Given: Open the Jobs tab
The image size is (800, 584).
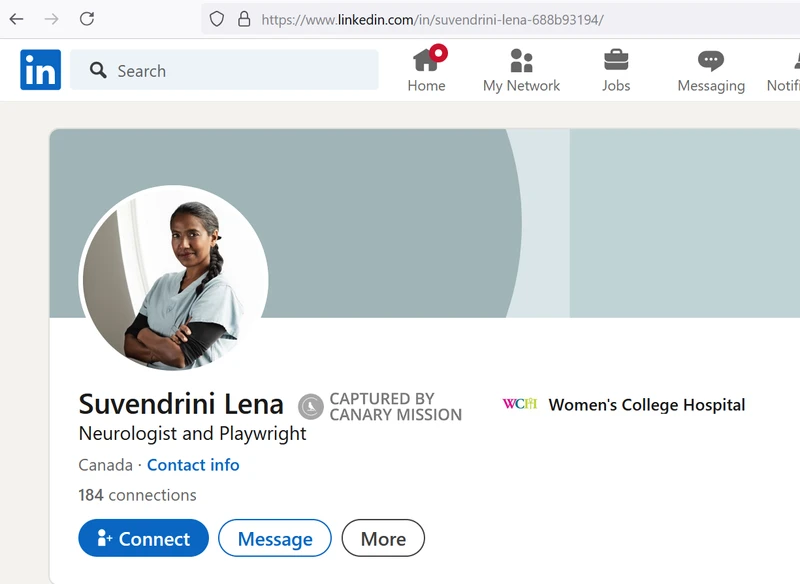Looking at the screenshot, I should point(616,70).
